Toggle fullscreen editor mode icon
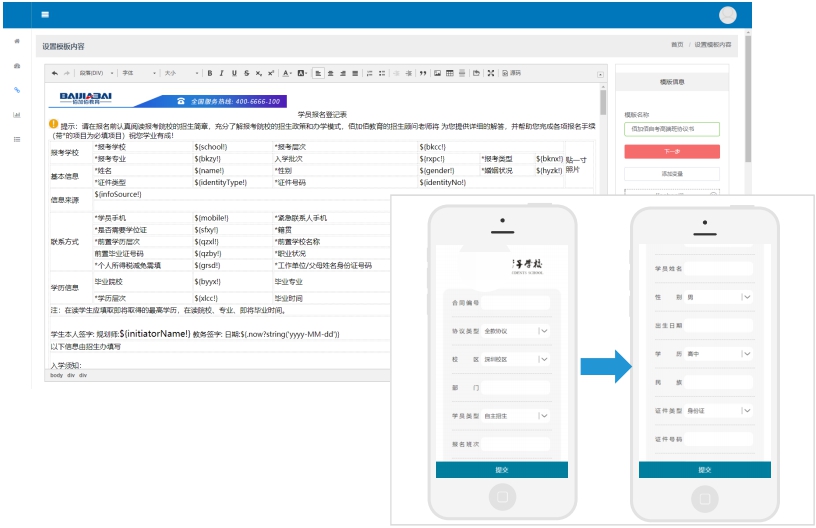This screenshot has width=816, height=528. pos(489,73)
